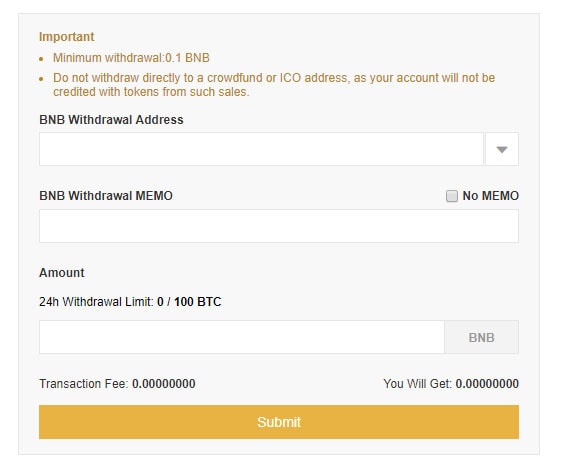Screen dimensions: 562x471
Task: Tick the No MEMO checkbox
Action: (x=452, y=196)
